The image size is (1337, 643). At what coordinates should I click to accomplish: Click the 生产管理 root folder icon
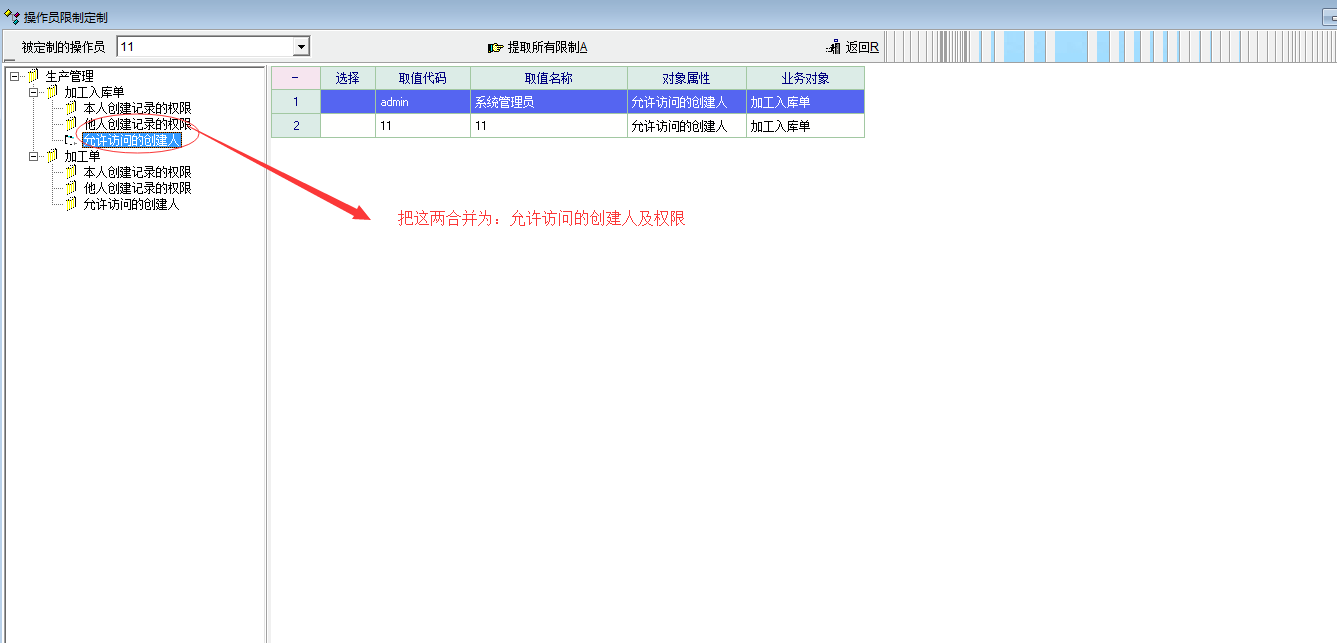coord(33,76)
